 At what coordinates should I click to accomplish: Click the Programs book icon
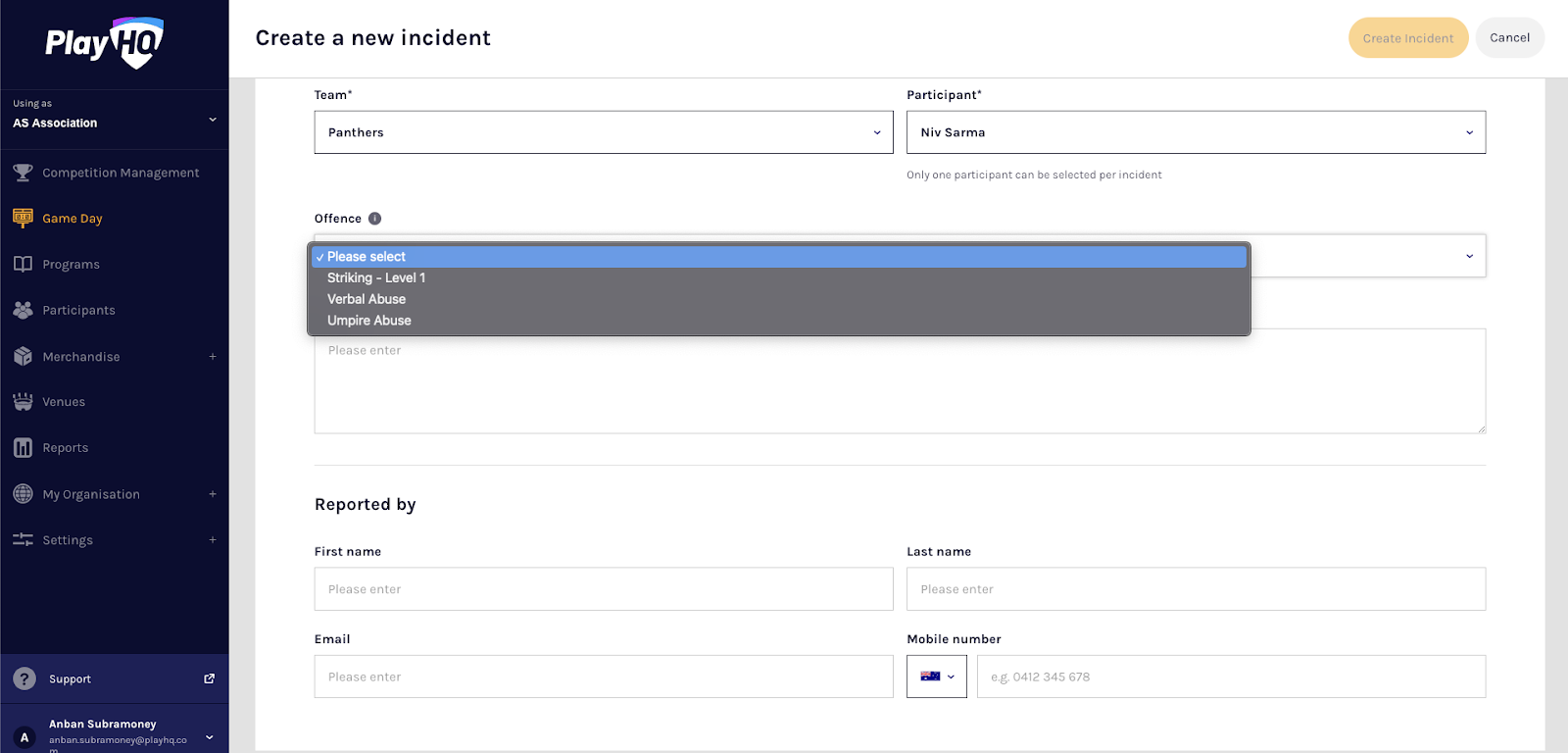[23, 264]
